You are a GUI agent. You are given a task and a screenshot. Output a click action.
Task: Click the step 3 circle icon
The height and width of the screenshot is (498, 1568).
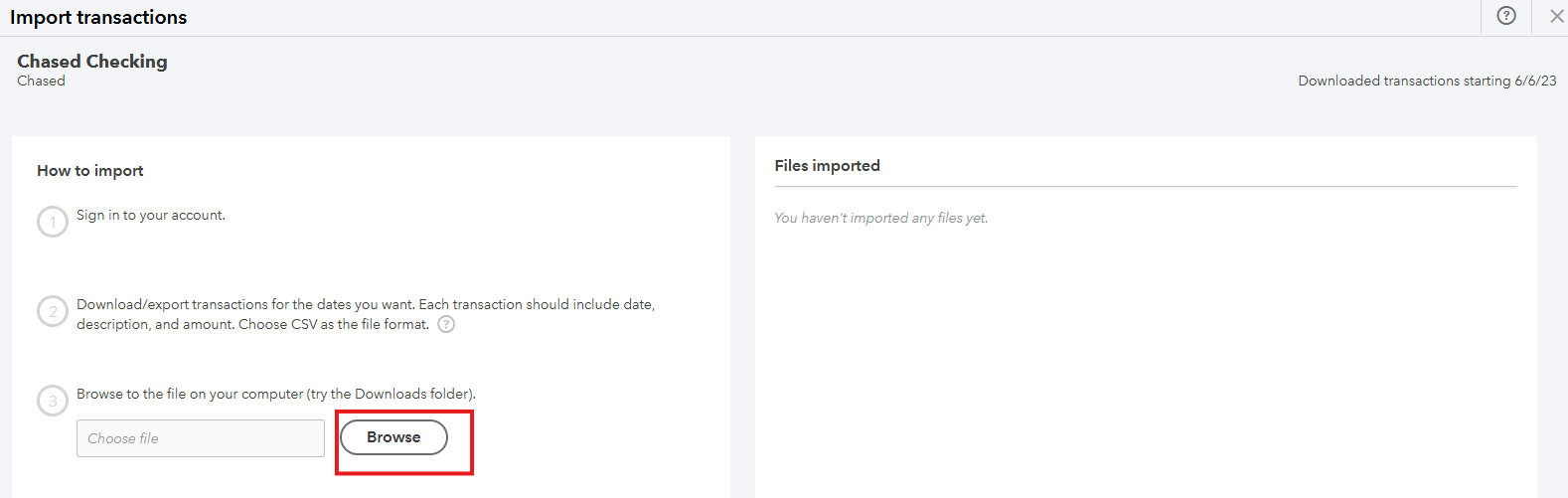[x=53, y=401]
